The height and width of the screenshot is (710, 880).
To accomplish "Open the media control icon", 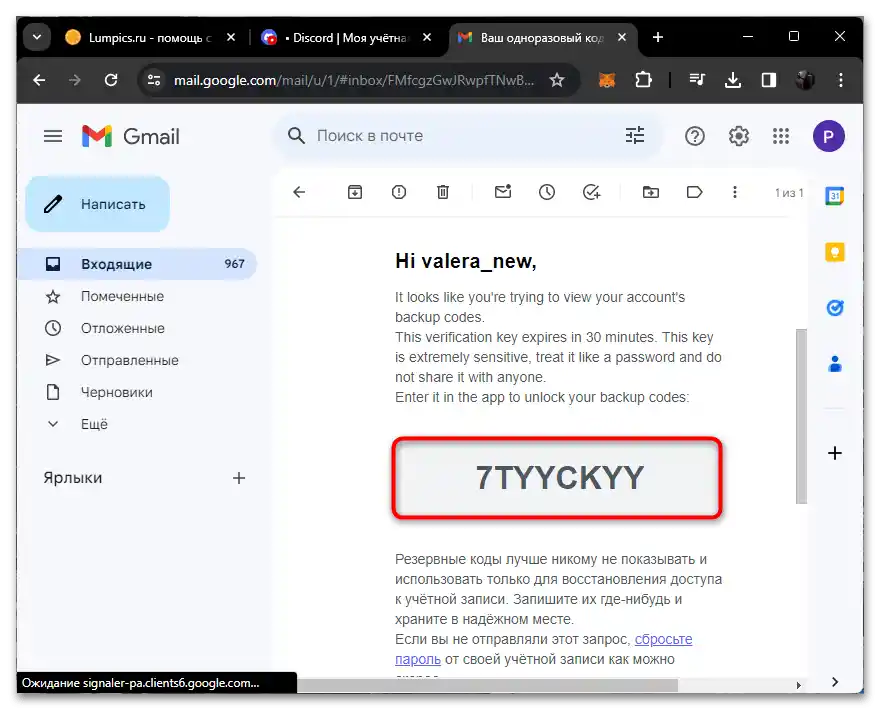I will click(697, 80).
